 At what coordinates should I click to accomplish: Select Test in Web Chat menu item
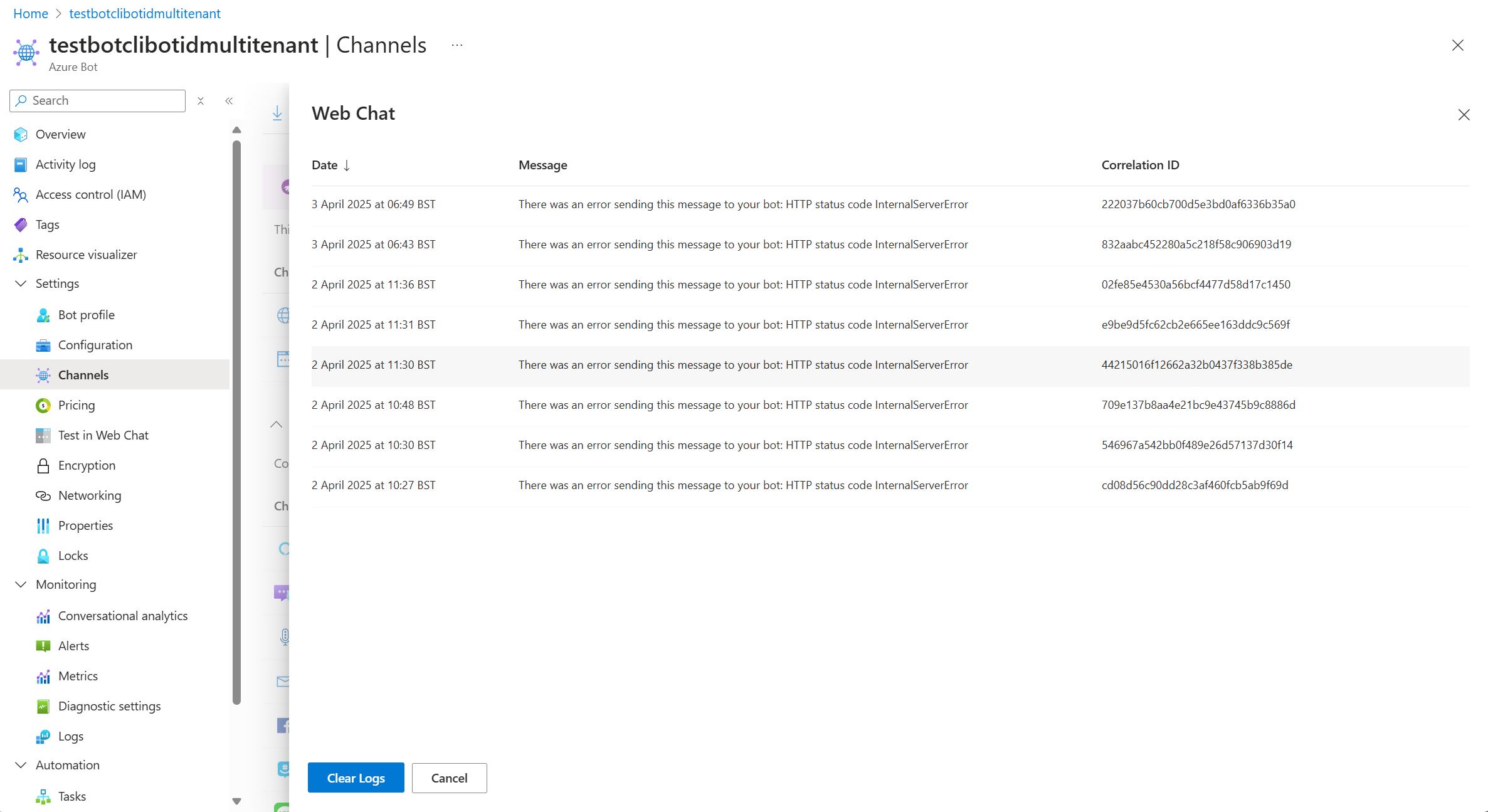[103, 435]
